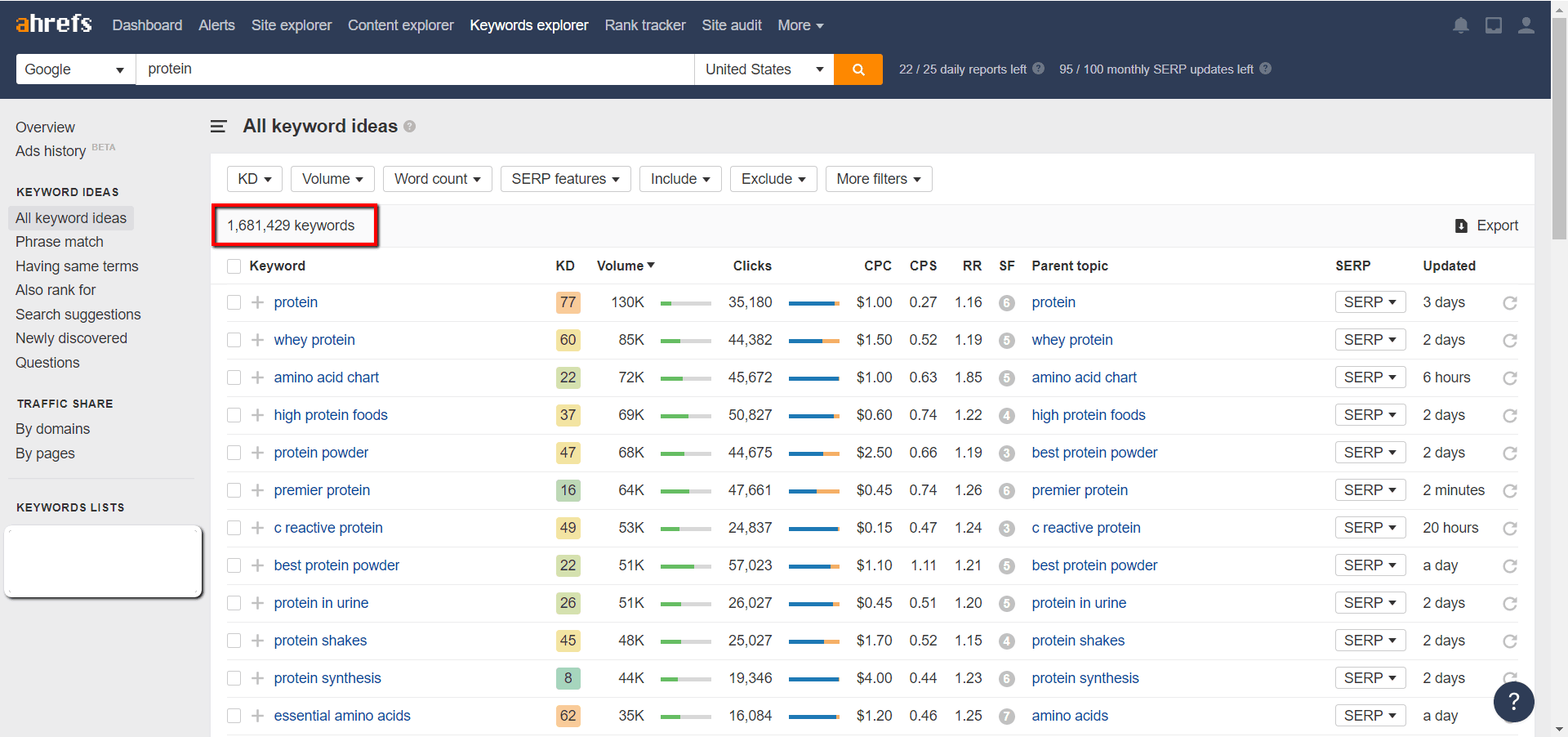Viewport: 1568px width, 737px height.
Task: Open the United States country dropdown
Action: (x=764, y=69)
